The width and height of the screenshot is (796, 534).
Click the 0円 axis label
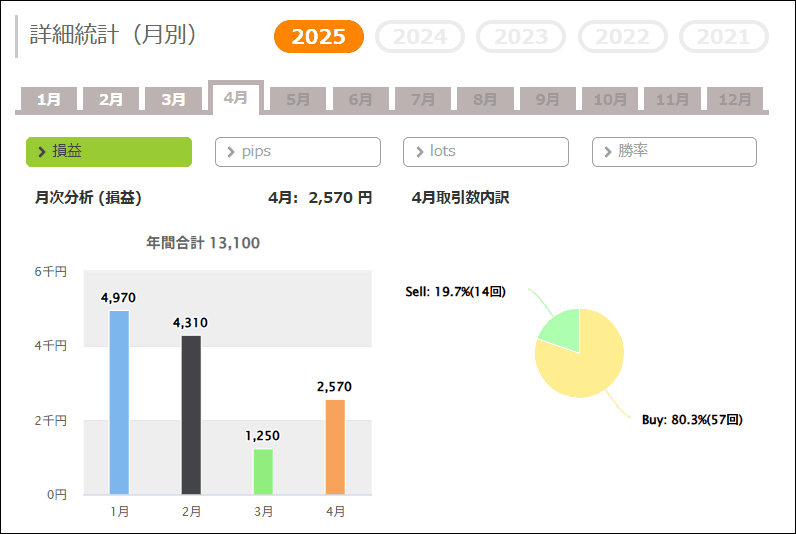click(x=57, y=494)
